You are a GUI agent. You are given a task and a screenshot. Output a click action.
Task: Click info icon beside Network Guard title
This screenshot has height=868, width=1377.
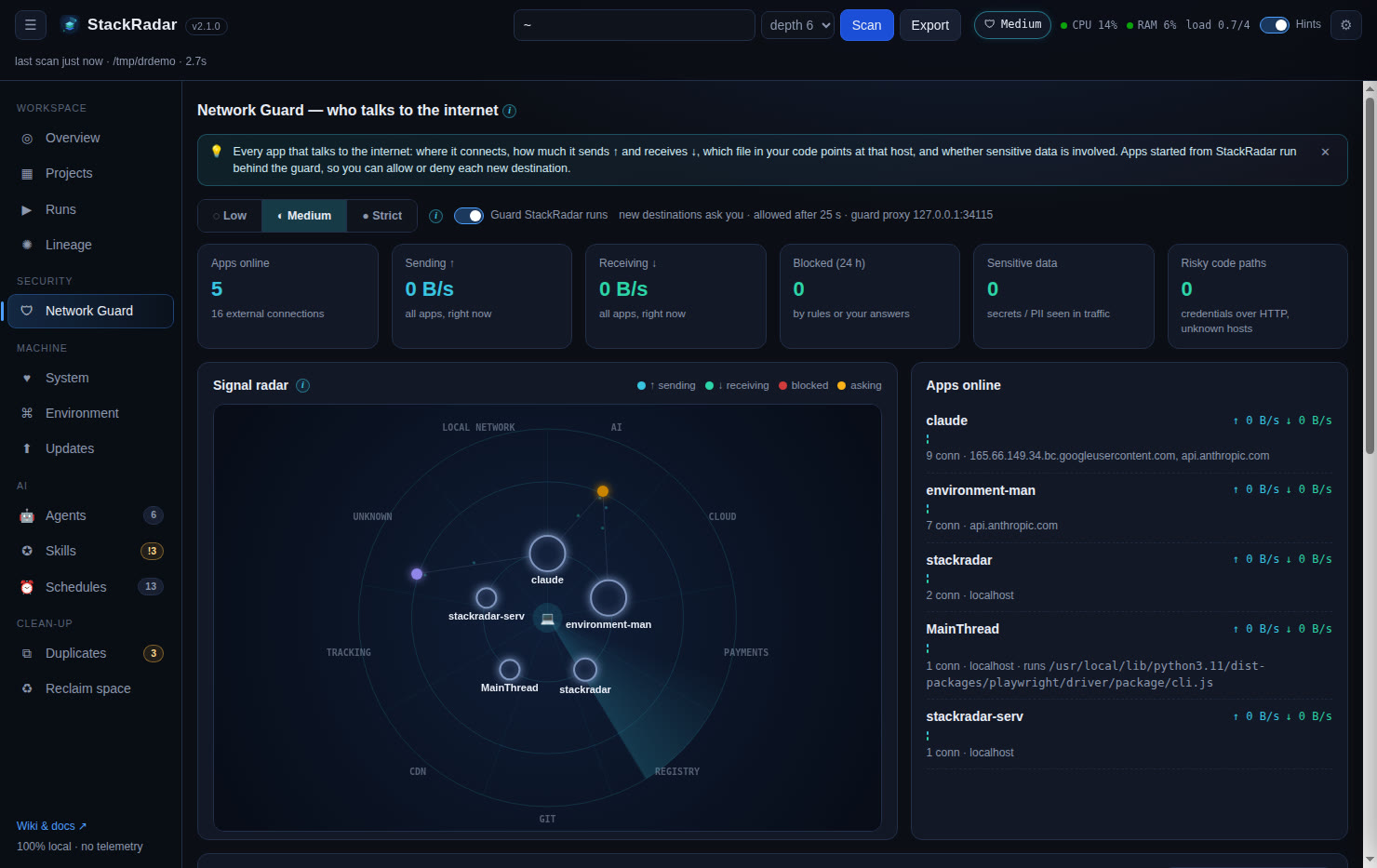point(510,111)
